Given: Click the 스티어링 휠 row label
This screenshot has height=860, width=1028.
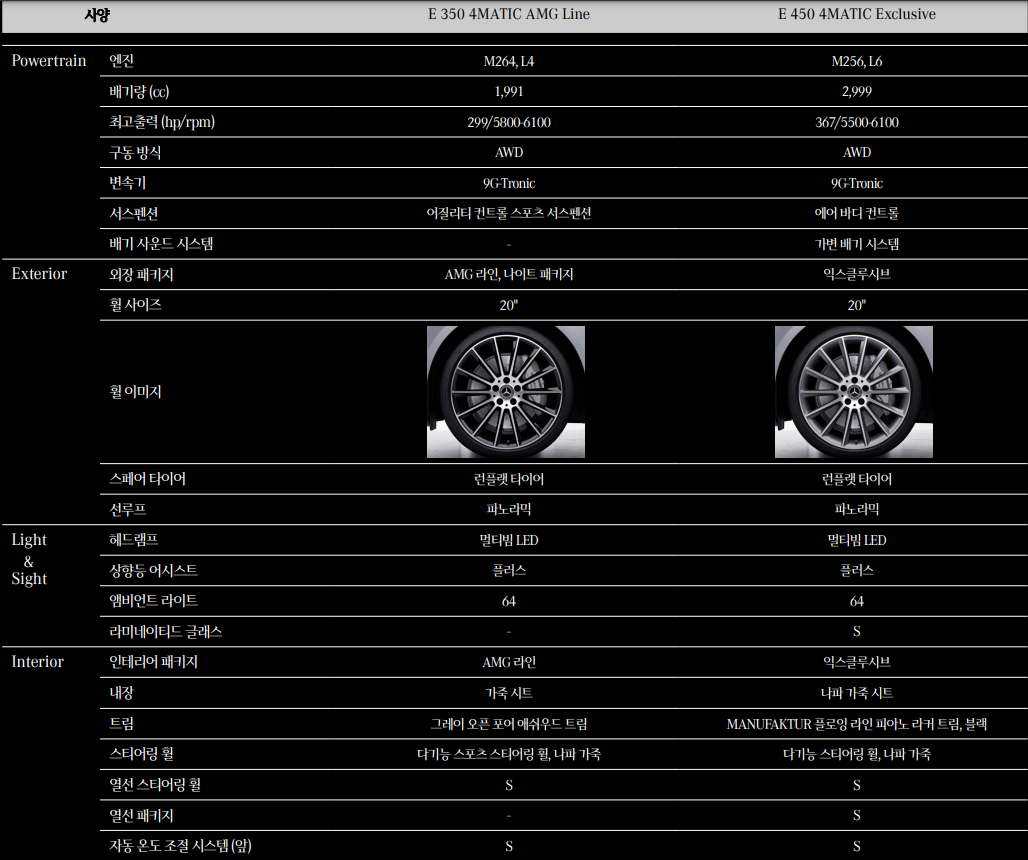Looking at the screenshot, I should tap(141, 754).
